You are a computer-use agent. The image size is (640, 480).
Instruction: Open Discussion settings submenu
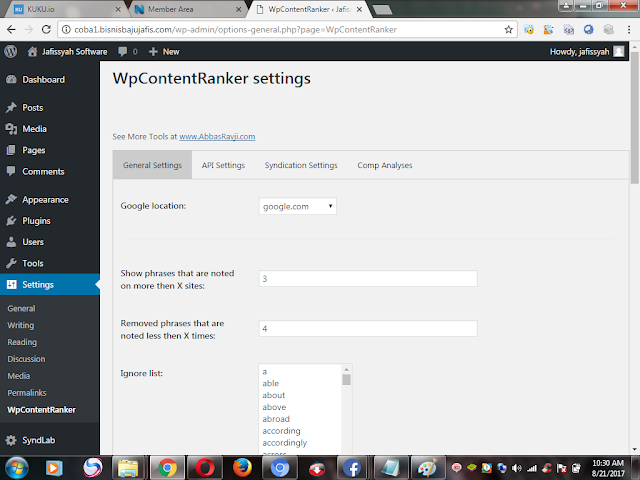(x=27, y=359)
